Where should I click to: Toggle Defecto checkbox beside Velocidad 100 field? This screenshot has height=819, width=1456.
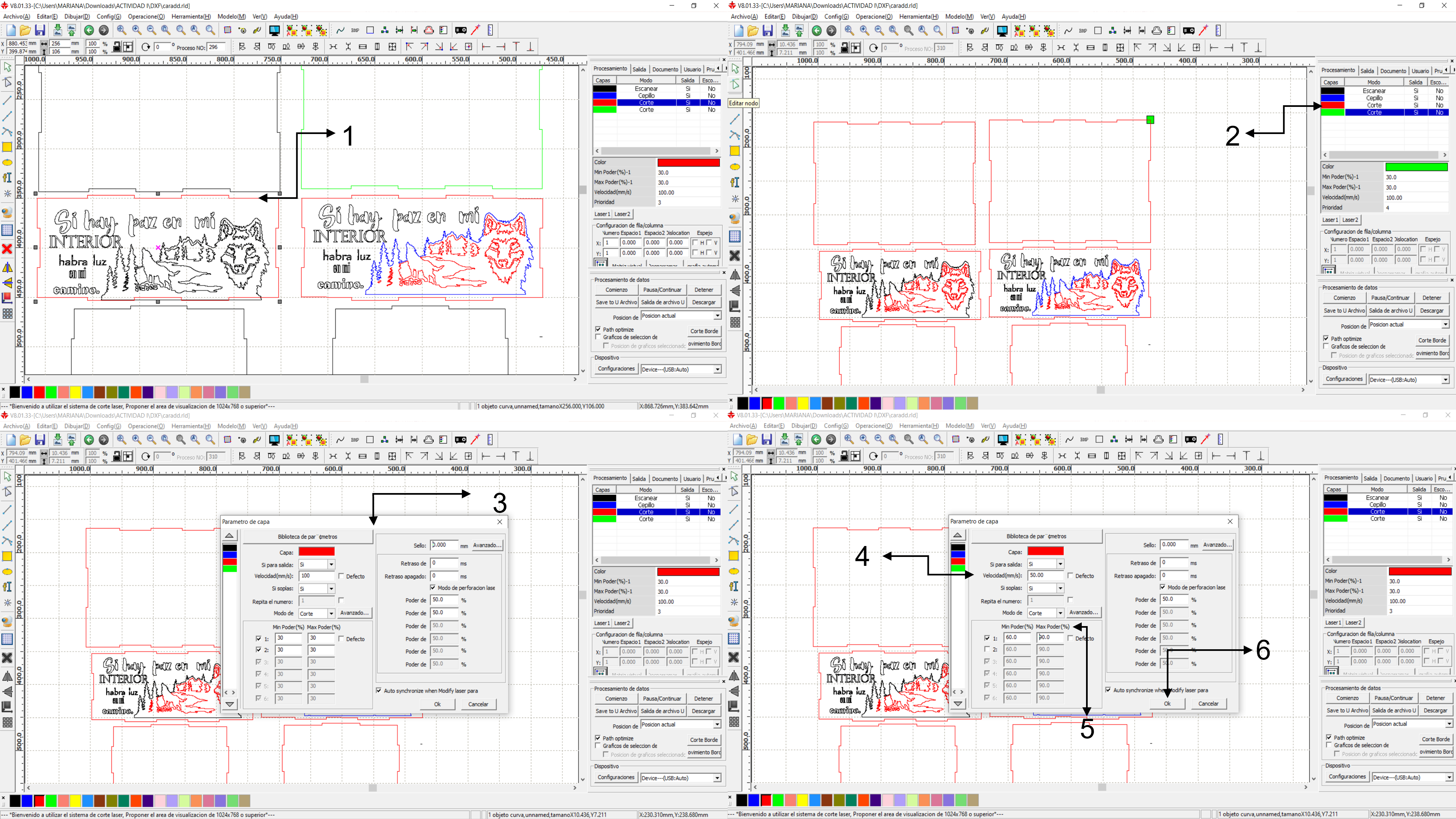click(x=341, y=576)
